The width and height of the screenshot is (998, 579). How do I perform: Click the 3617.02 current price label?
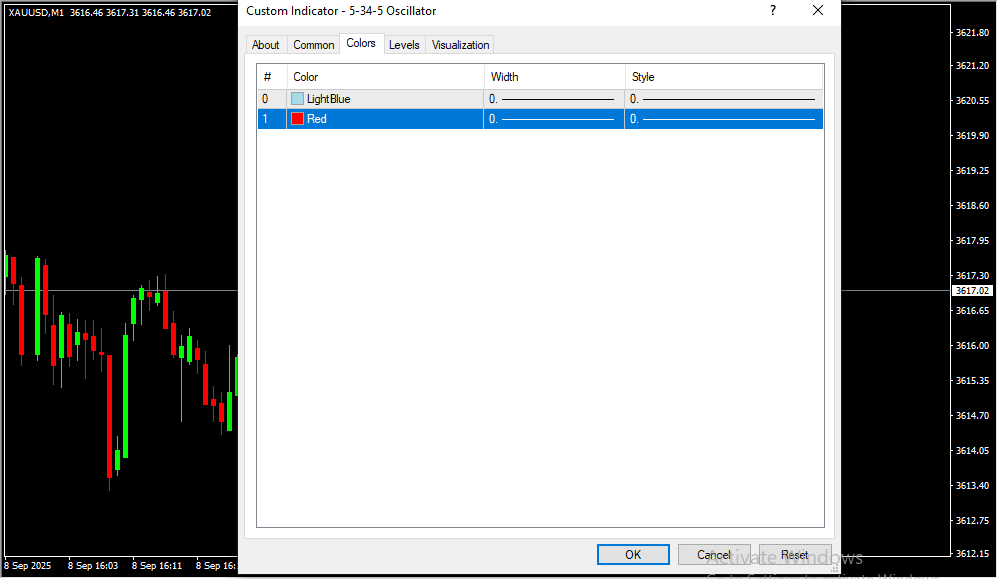pos(972,291)
